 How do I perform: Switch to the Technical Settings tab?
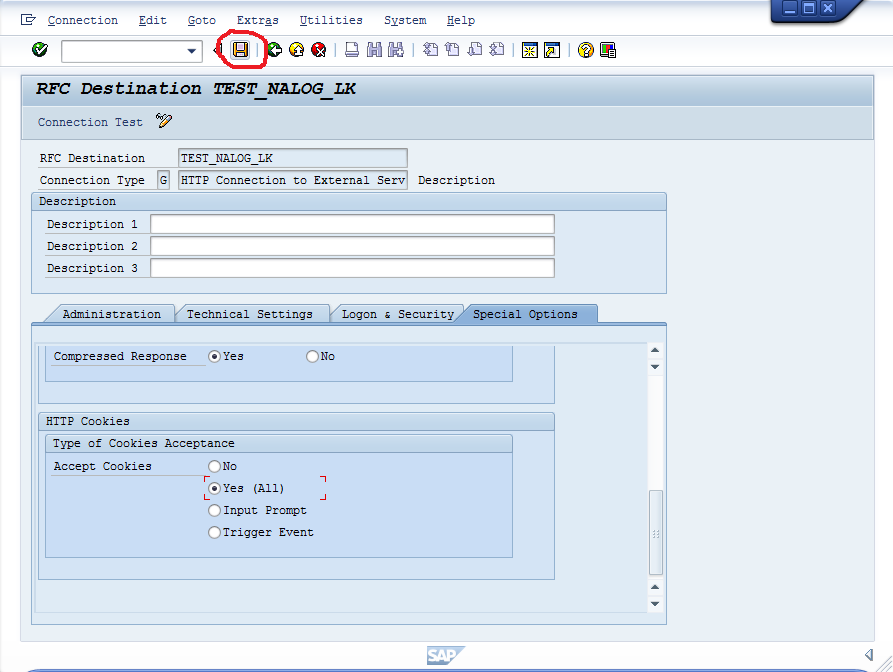[x=250, y=314]
